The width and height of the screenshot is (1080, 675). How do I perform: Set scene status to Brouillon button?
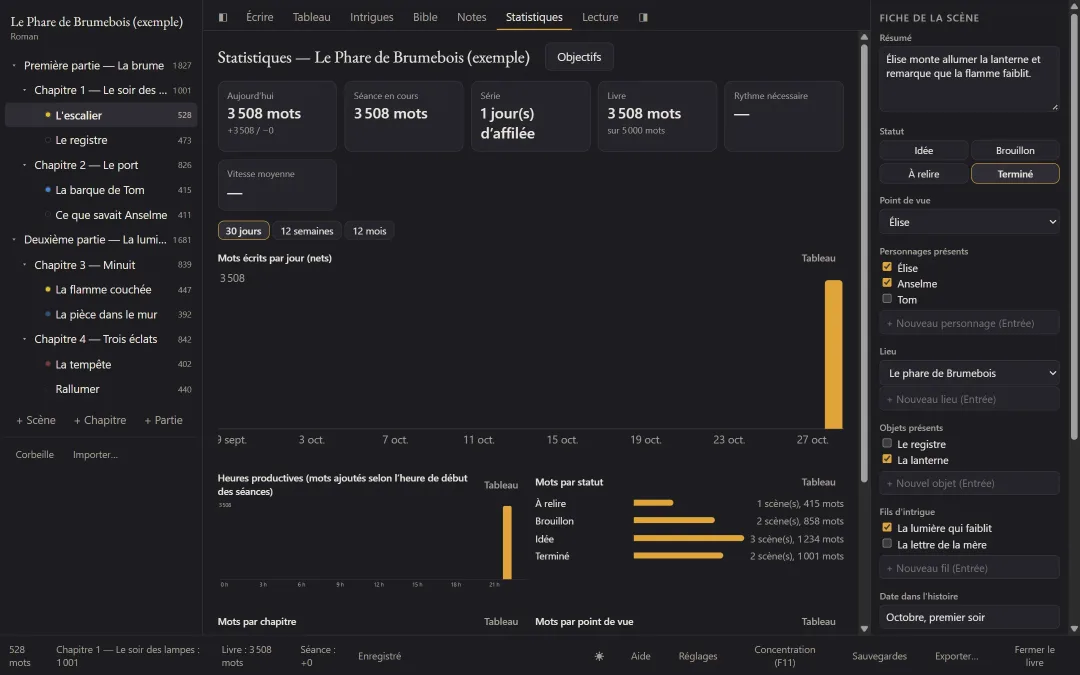click(1015, 150)
